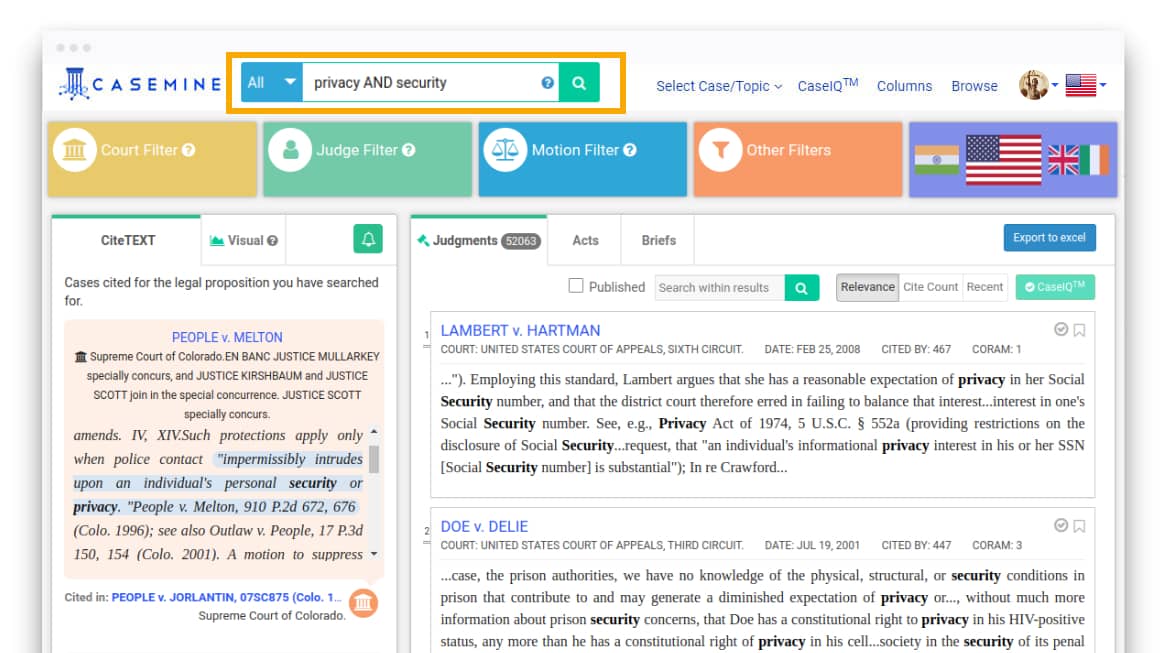Open the All search scope dropdown

point(273,83)
